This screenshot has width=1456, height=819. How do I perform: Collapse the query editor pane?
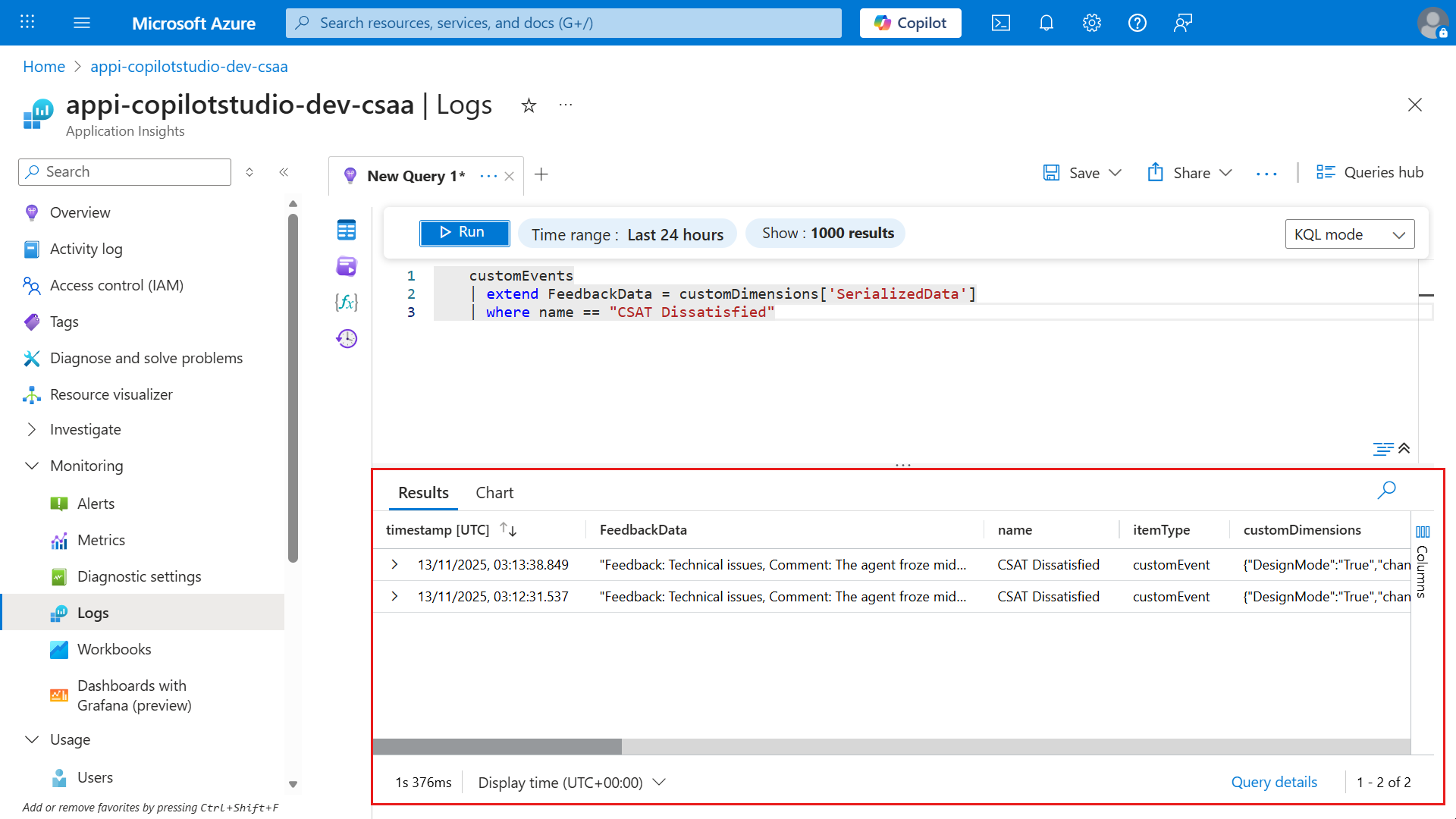click(1404, 448)
